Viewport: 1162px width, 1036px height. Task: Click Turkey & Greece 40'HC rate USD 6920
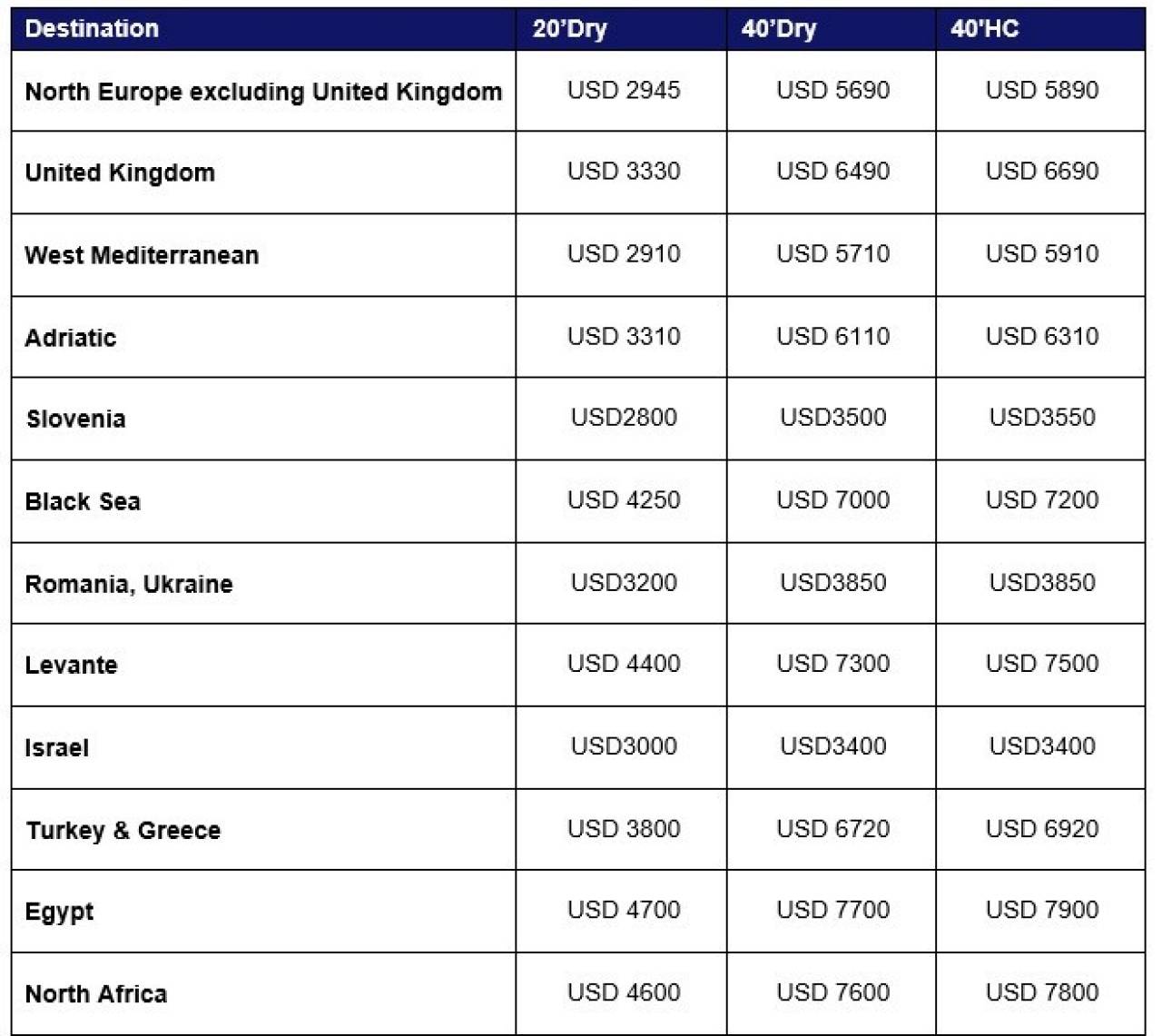[x=1042, y=828]
